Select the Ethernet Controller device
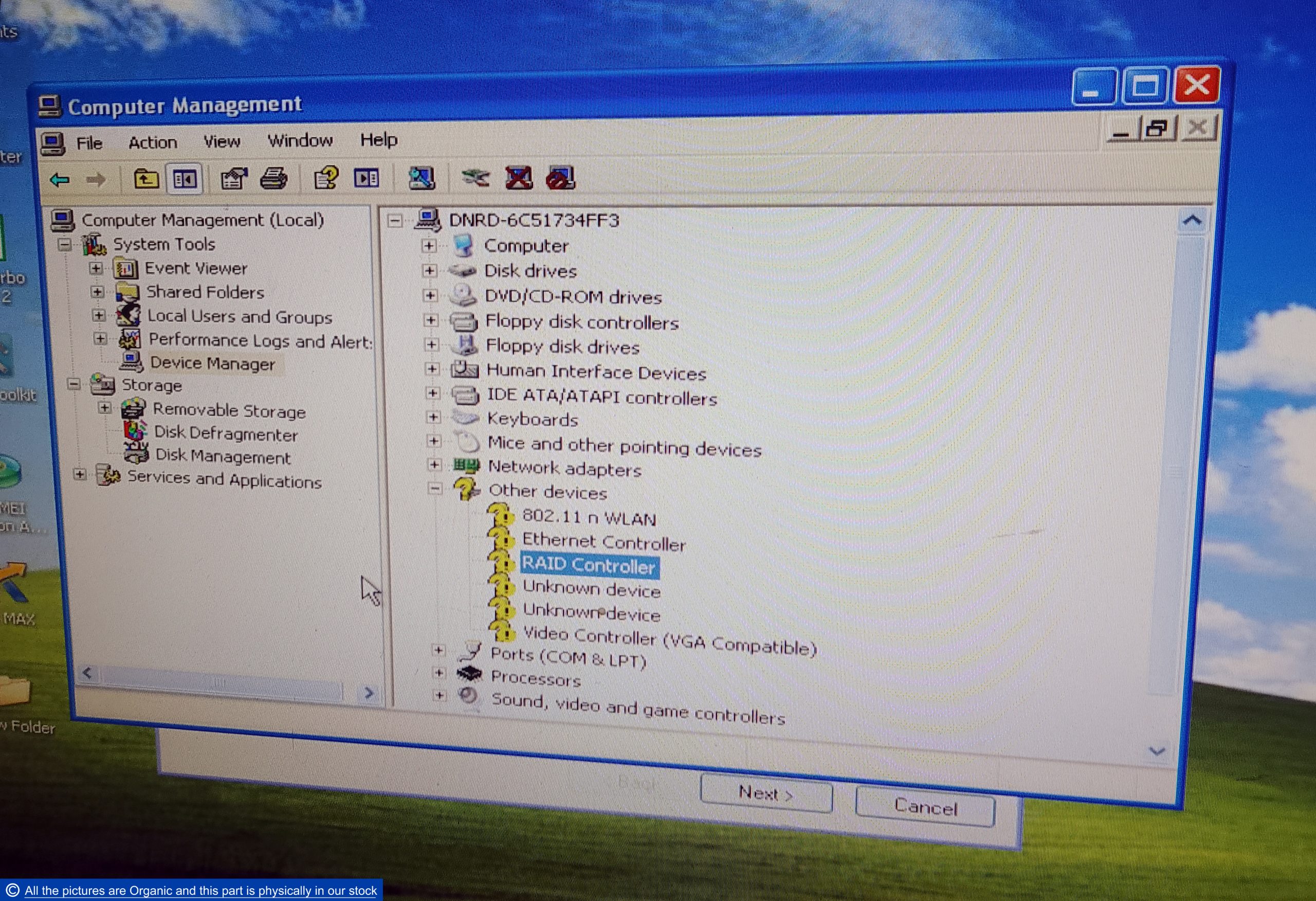This screenshot has width=1316, height=901. (604, 542)
